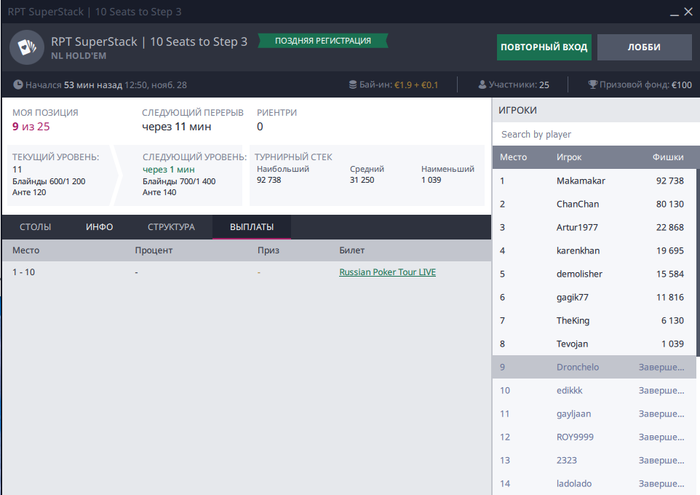Click chip count 80 130
This screenshot has width=700, height=495.
coord(670,204)
